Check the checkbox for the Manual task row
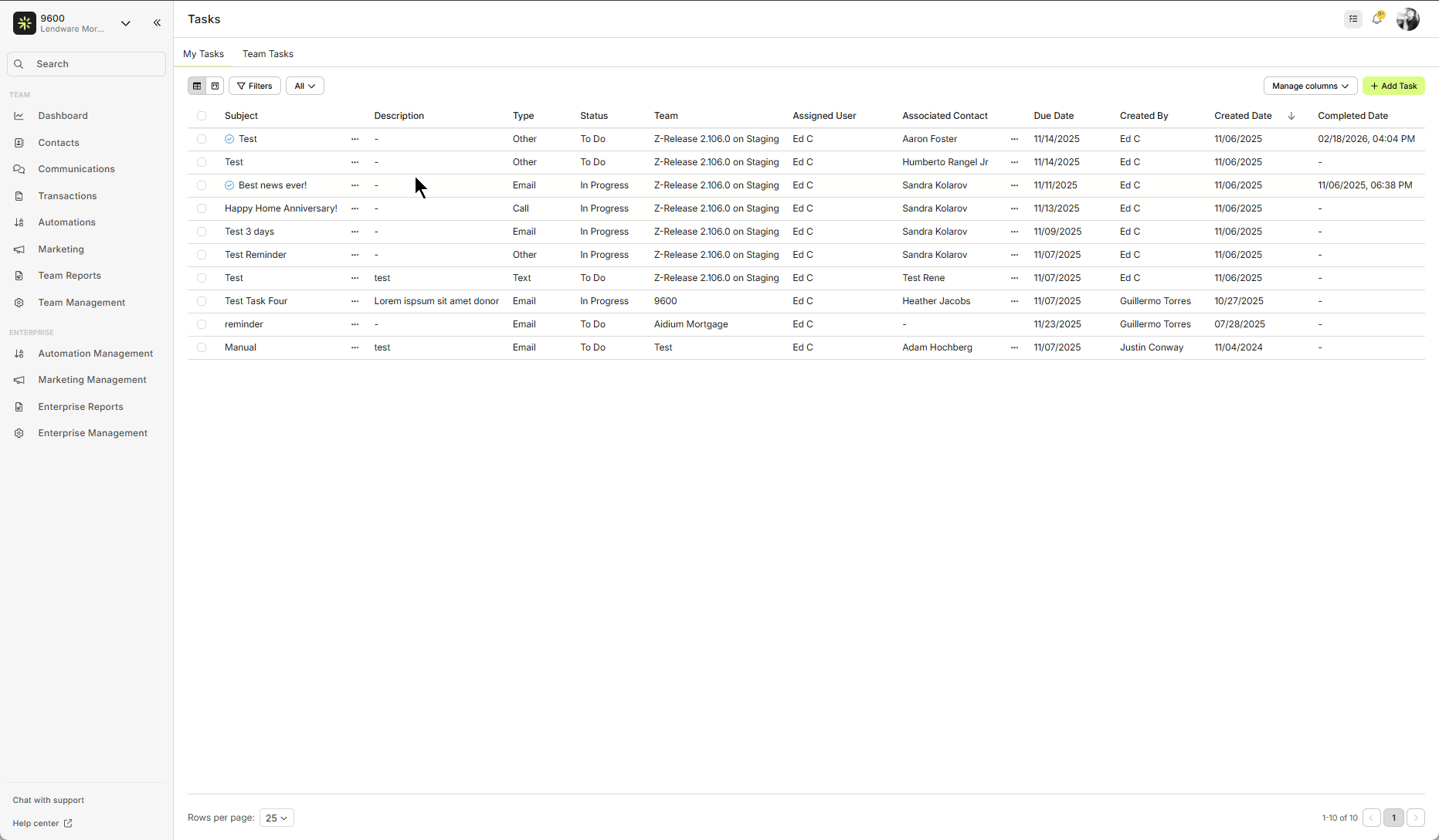 202,347
